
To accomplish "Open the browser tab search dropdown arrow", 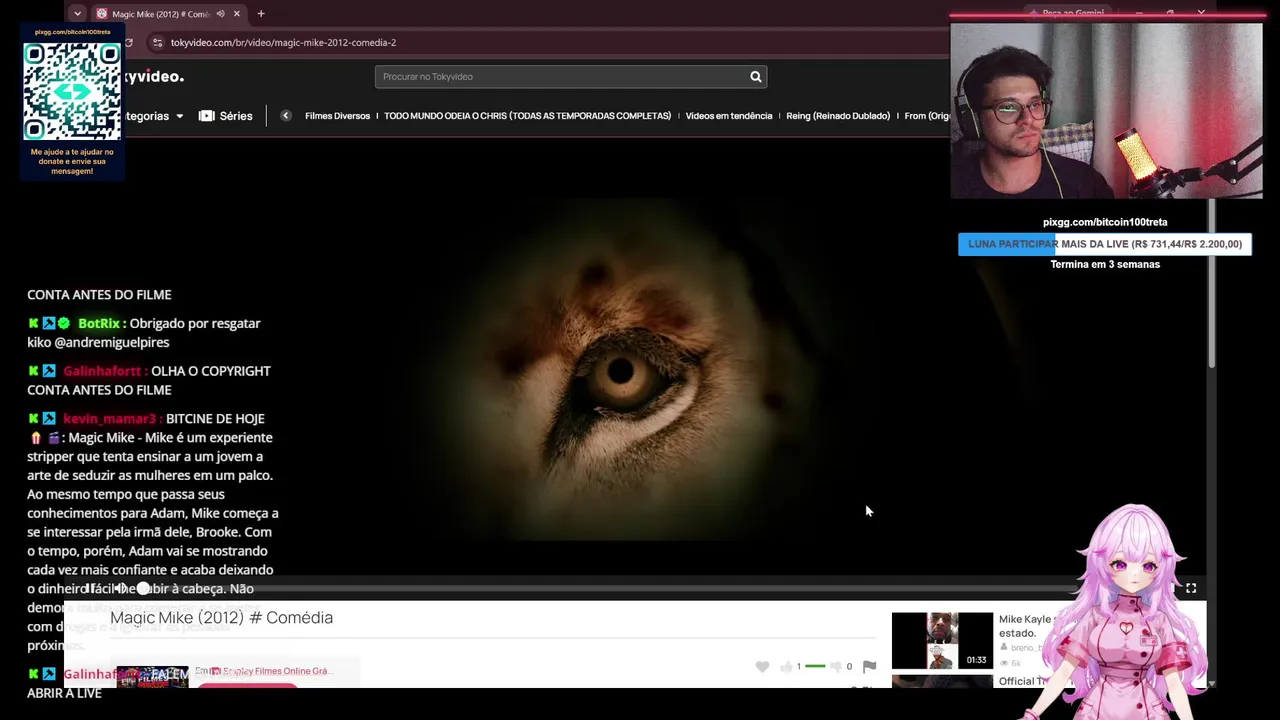I will click(77, 14).
